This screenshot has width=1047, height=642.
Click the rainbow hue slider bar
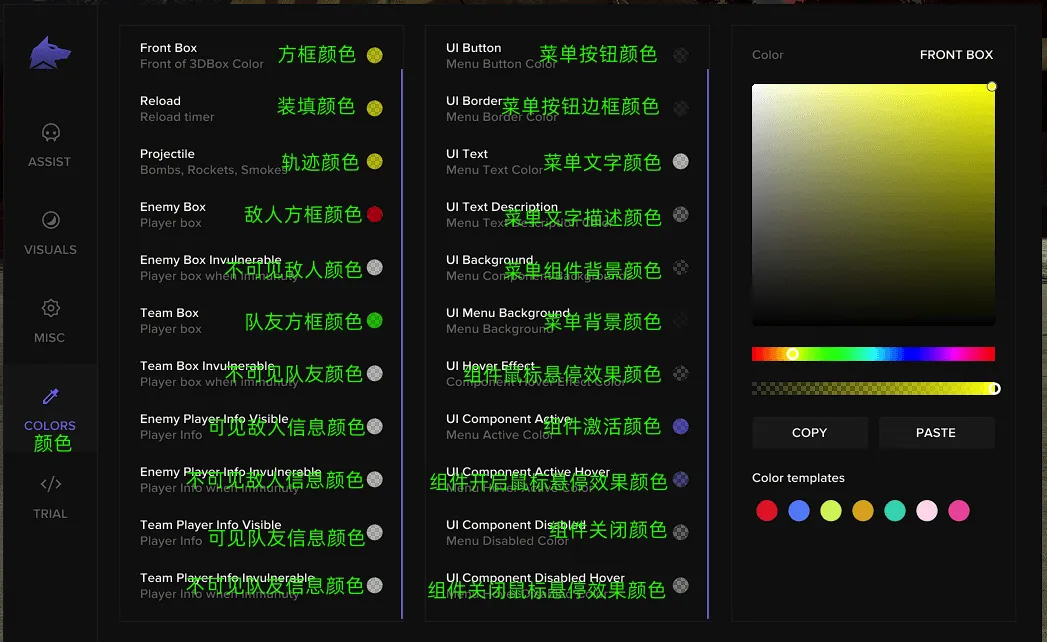pyautogui.click(x=873, y=353)
